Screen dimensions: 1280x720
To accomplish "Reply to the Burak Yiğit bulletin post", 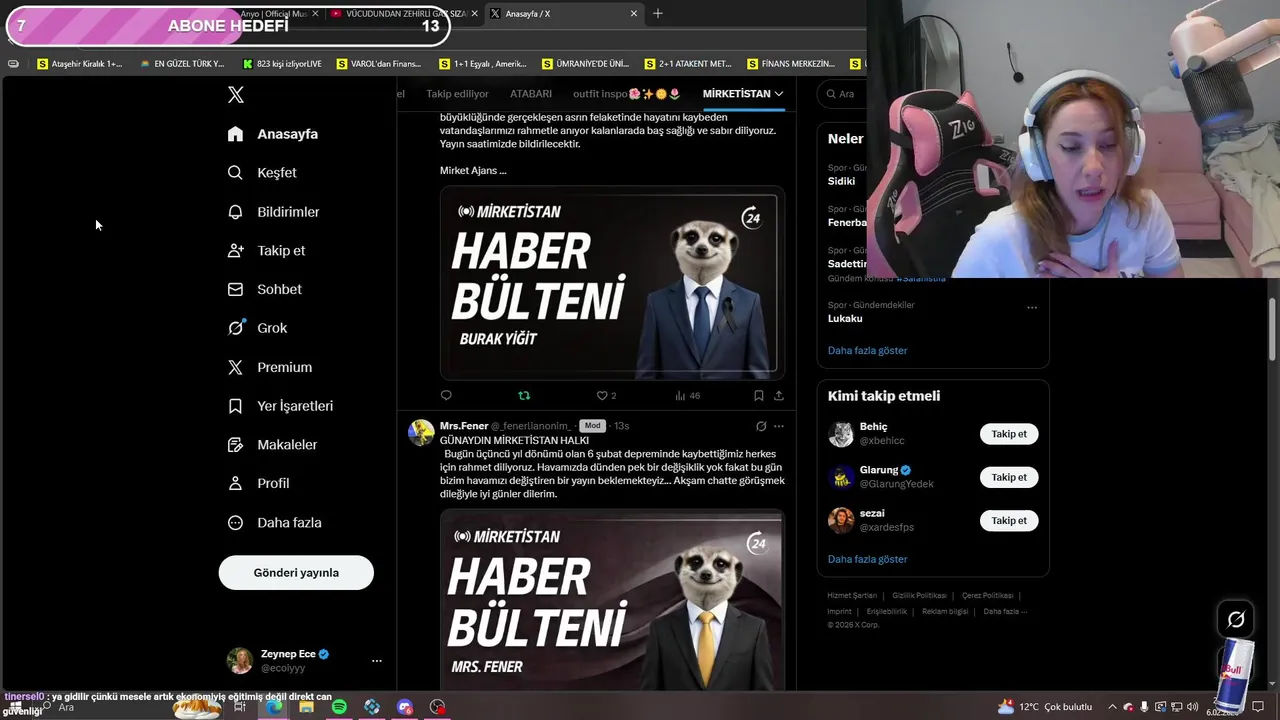I will 446,395.
